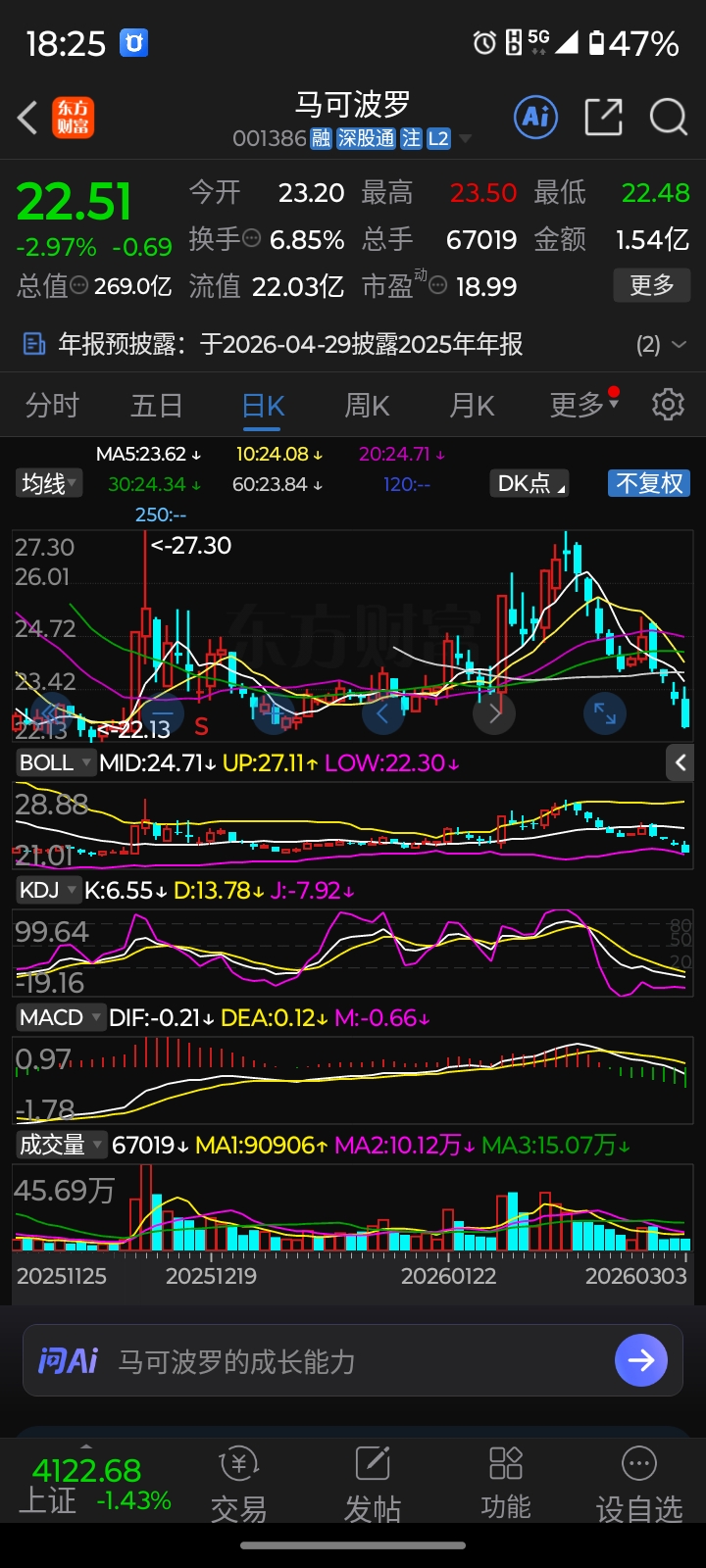Open the BOLL indicator dropdown
This screenshot has width=706, height=1568.
click(55, 762)
